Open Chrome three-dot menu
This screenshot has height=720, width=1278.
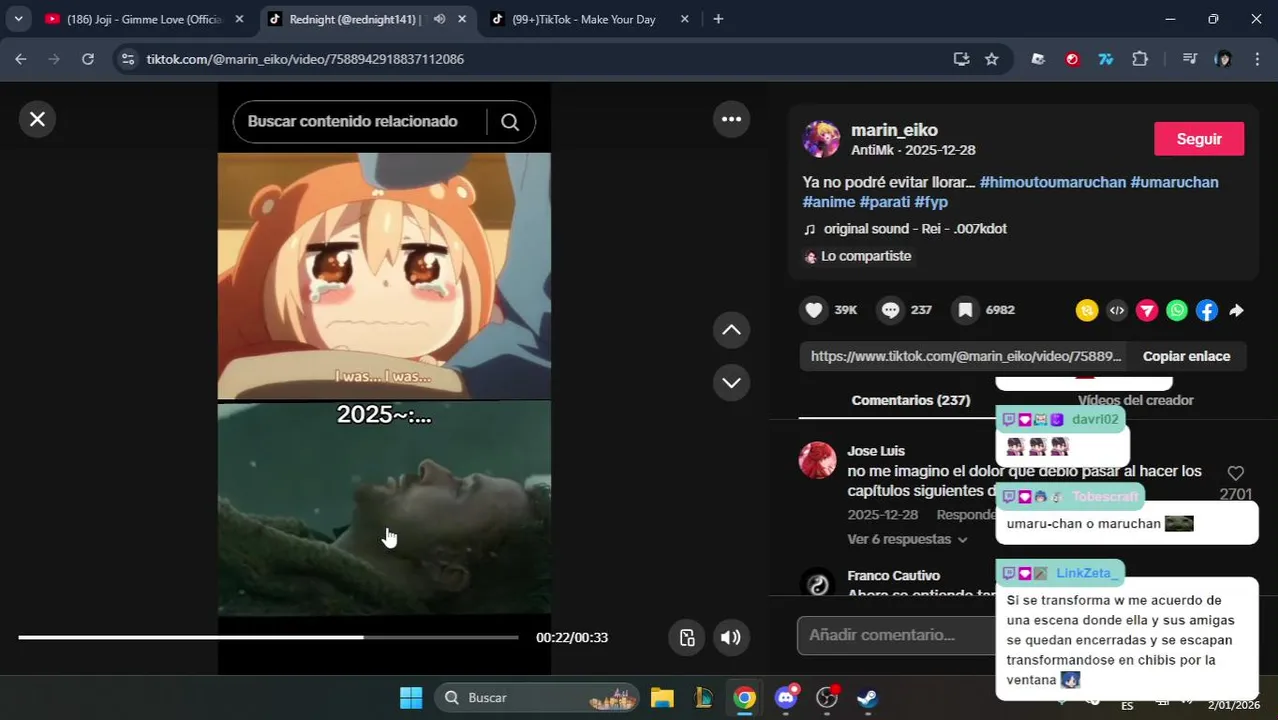pyautogui.click(x=1257, y=59)
